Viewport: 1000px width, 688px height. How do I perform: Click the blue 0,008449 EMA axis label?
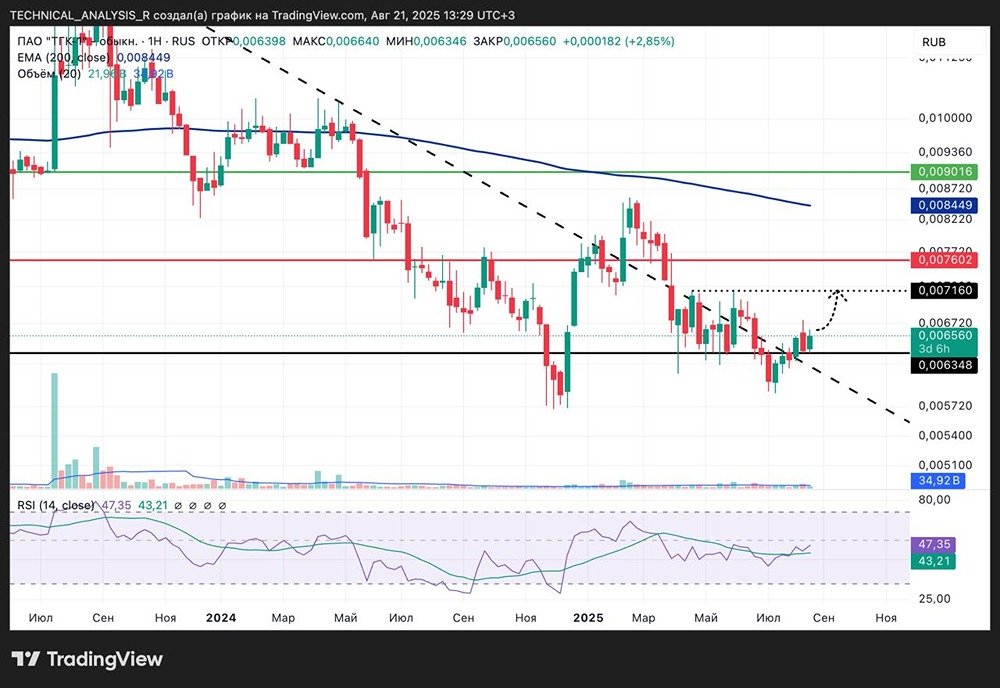coord(945,205)
